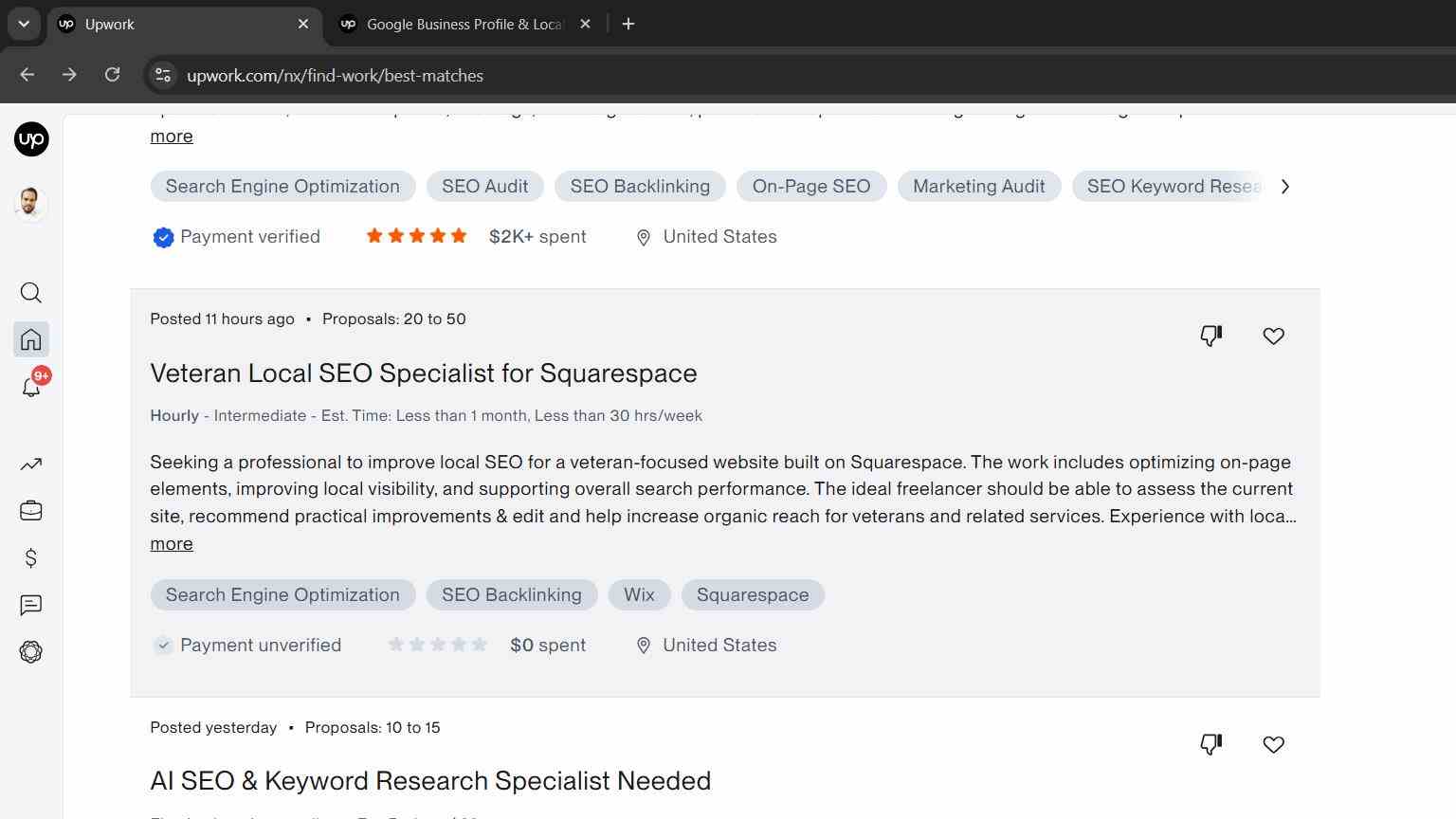Open the dollar sign finances icon

click(x=31, y=557)
